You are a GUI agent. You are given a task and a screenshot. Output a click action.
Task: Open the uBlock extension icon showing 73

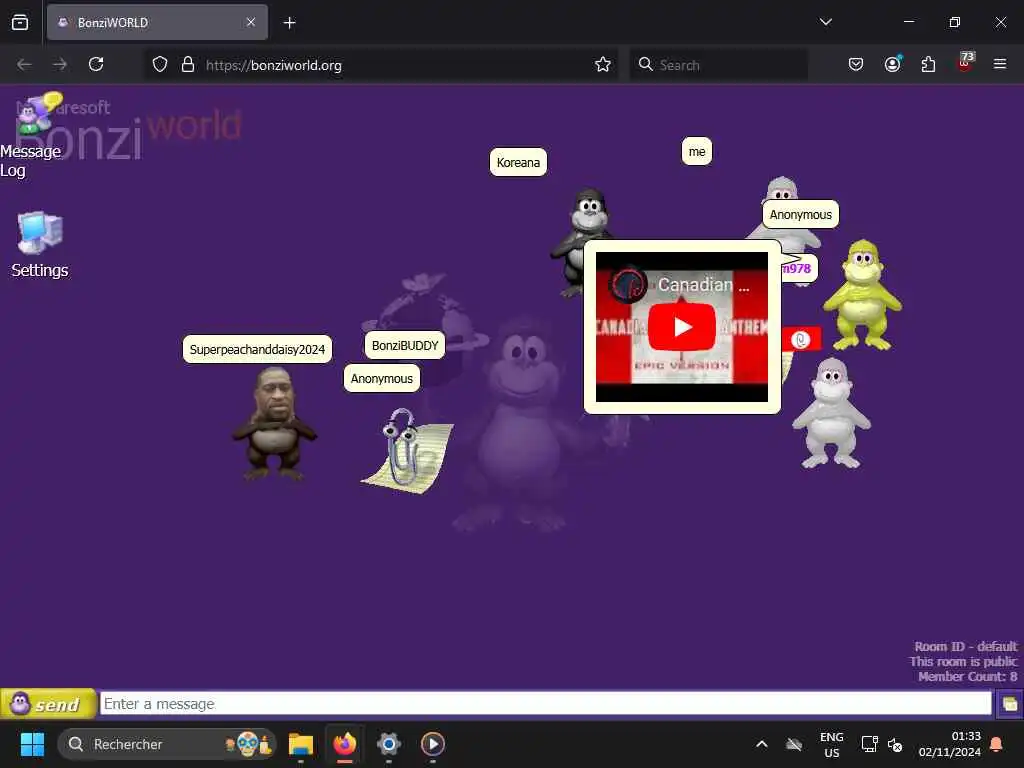(965, 63)
